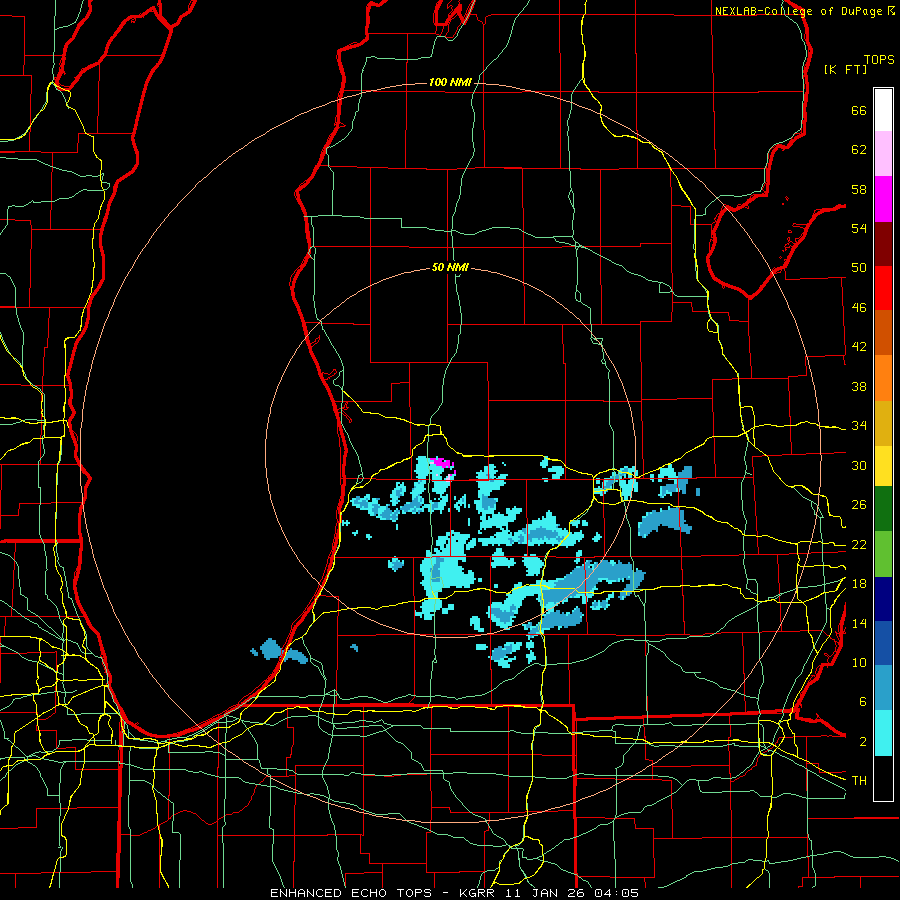Viewport: 900px width, 900px height.
Task: Click the legend value 18
Action: coord(859,584)
